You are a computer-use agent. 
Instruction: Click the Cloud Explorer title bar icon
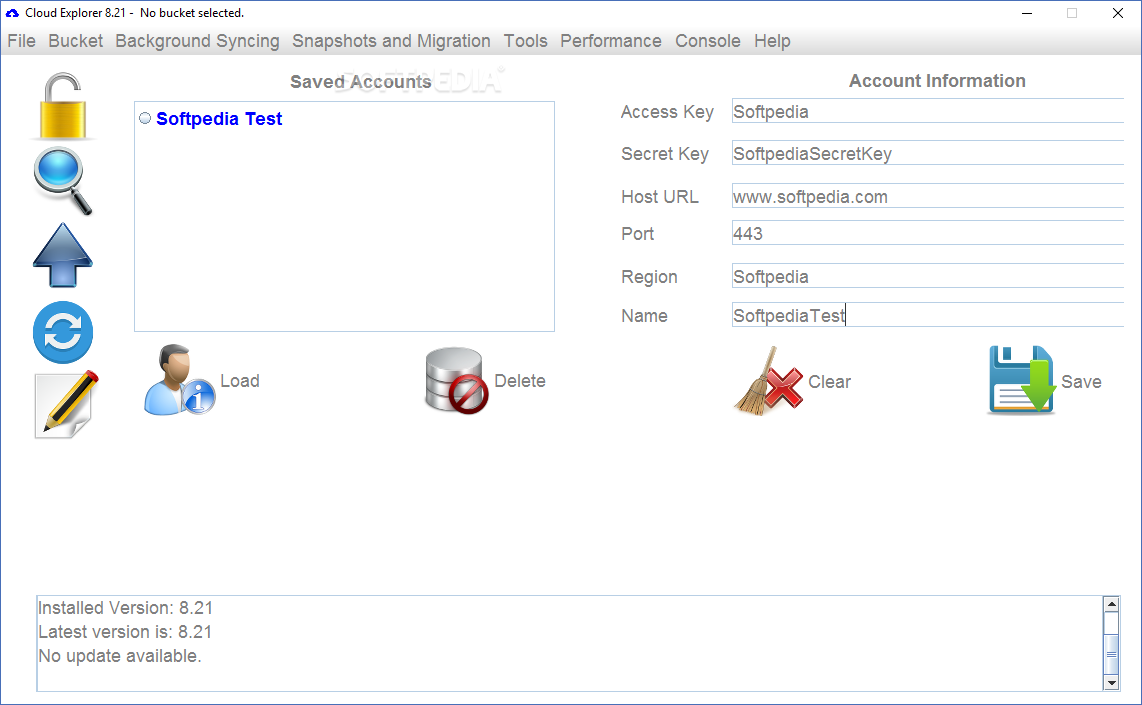click(12, 13)
